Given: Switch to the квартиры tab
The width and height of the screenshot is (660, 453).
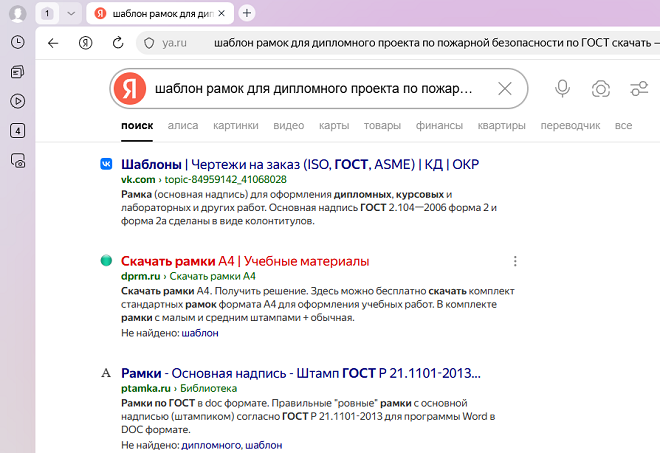Looking at the screenshot, I should (502, 125).
